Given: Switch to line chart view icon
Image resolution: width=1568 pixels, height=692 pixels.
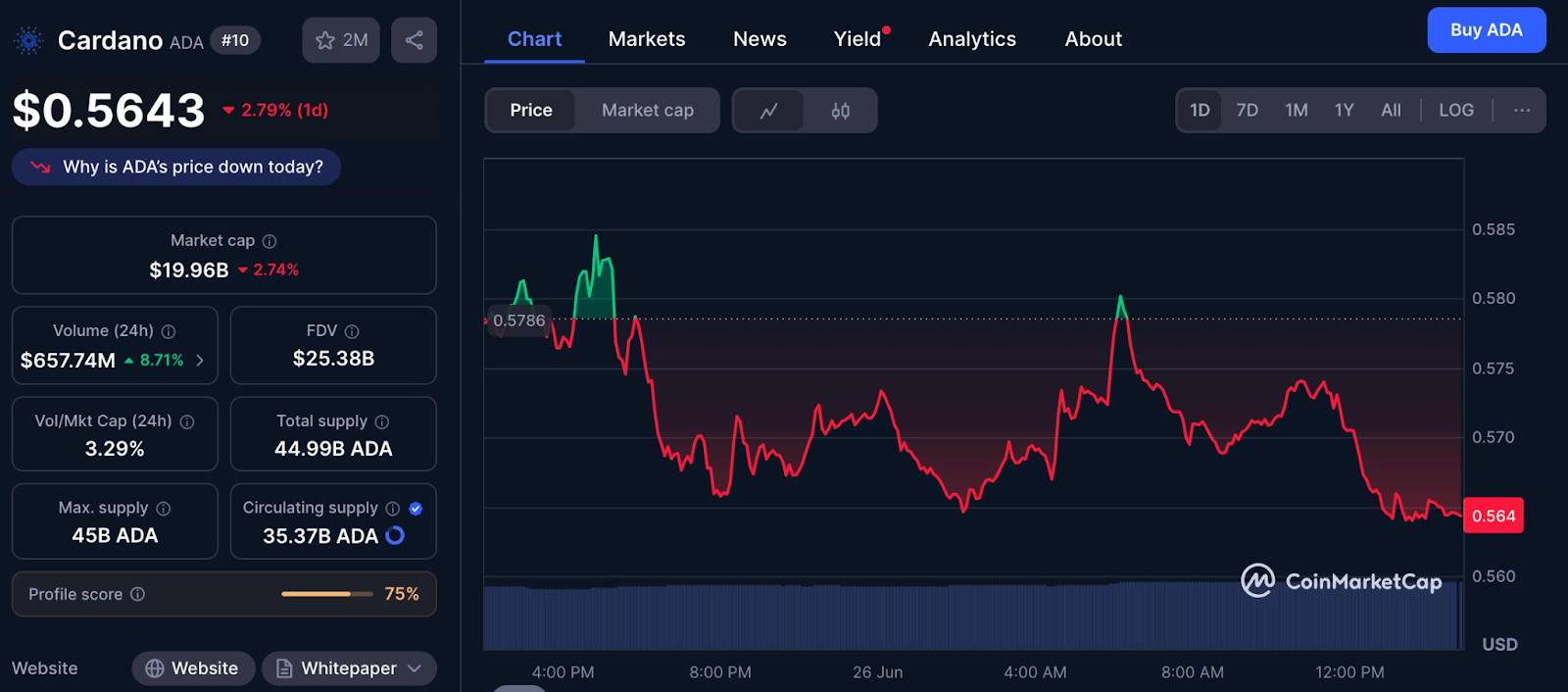Looking at the screenshot, I should coord(769,111).
